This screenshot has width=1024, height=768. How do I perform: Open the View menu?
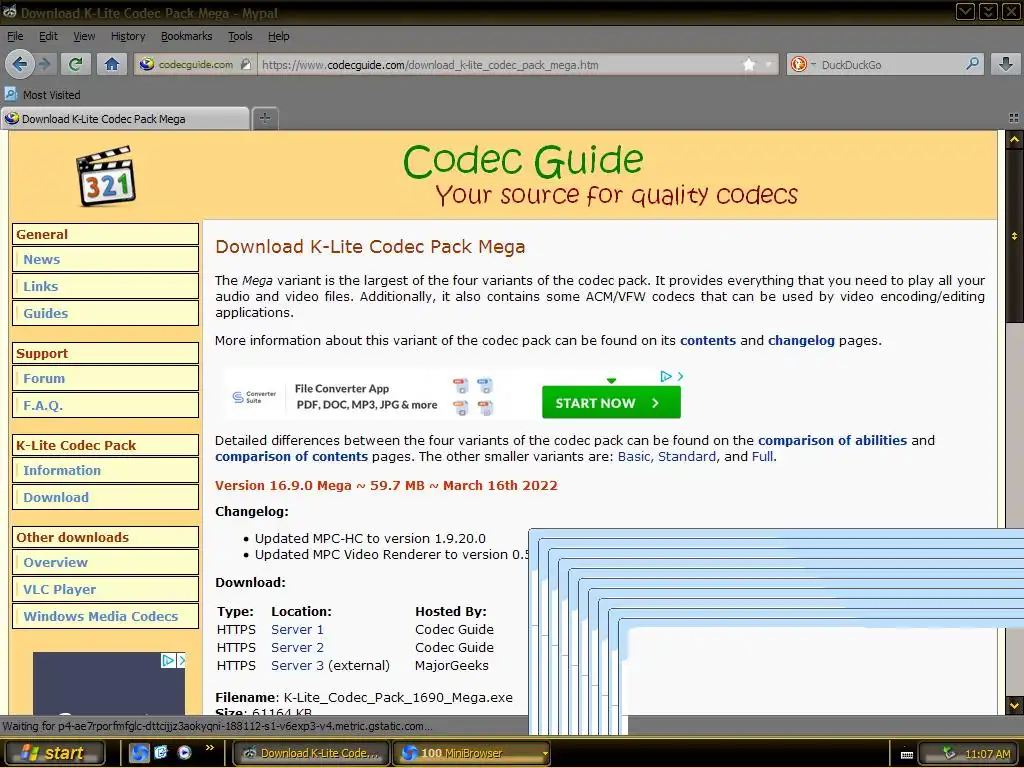tap(84, 36)
